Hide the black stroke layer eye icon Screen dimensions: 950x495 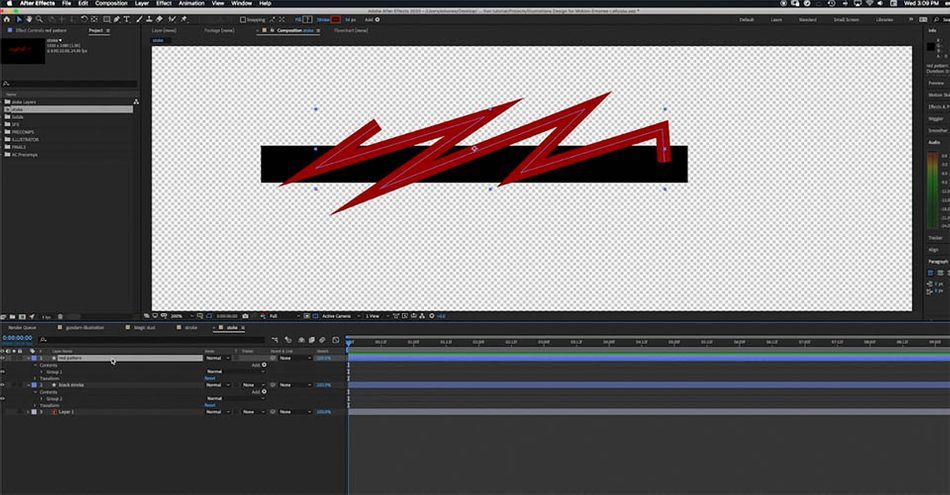point(2,385)
